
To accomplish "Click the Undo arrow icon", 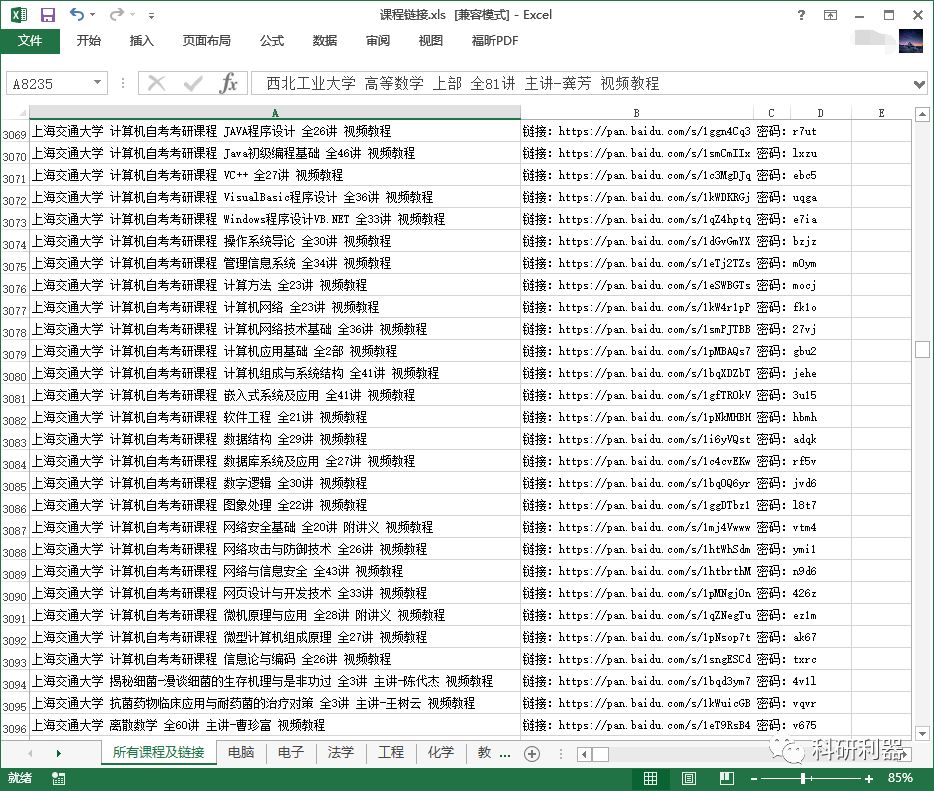I will click(77, 14).
